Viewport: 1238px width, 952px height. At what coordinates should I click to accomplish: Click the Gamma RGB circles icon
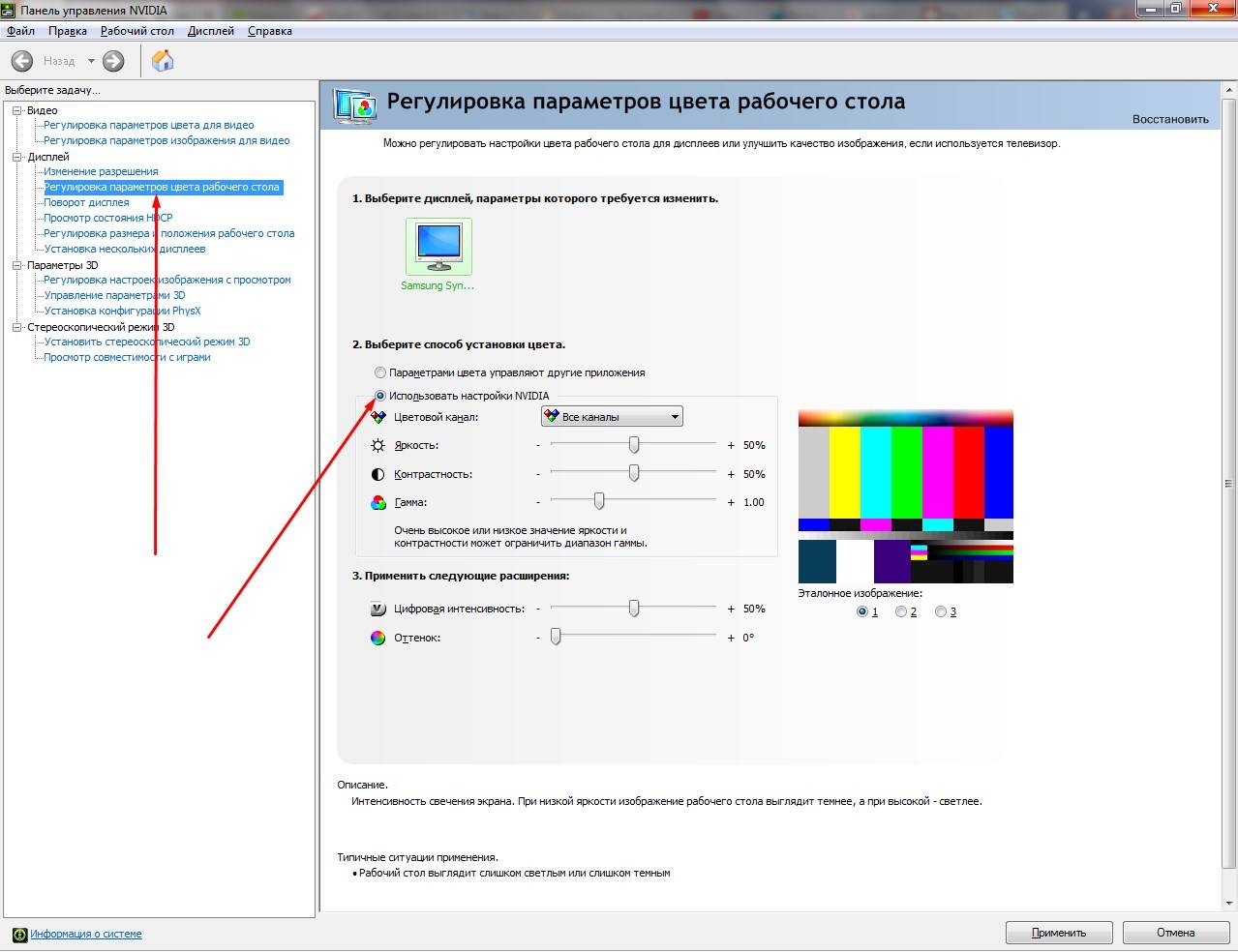pyautogui.click(x=378, y=503)
